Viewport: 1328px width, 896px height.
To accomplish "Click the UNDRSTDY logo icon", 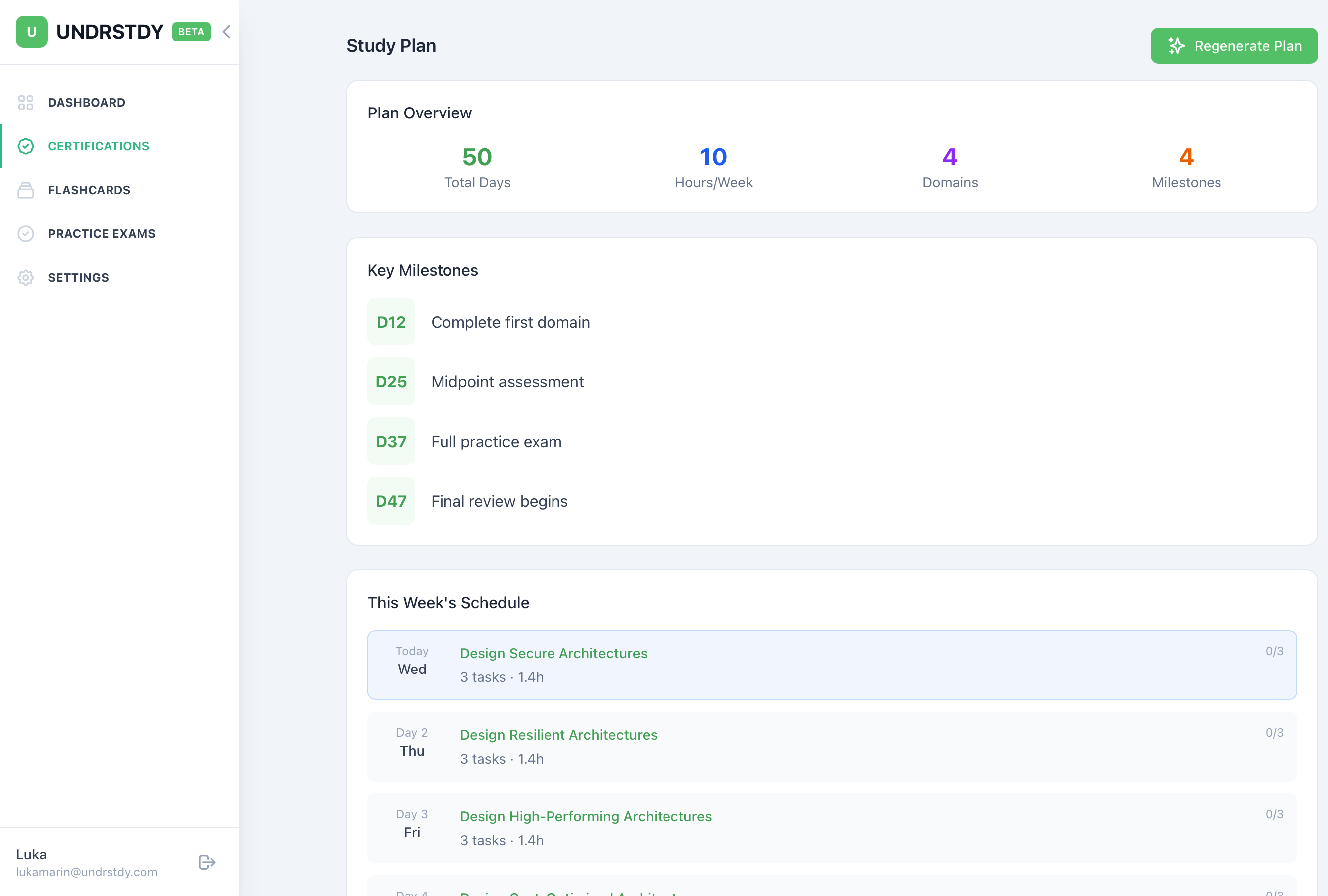I will tap(32, 32).
